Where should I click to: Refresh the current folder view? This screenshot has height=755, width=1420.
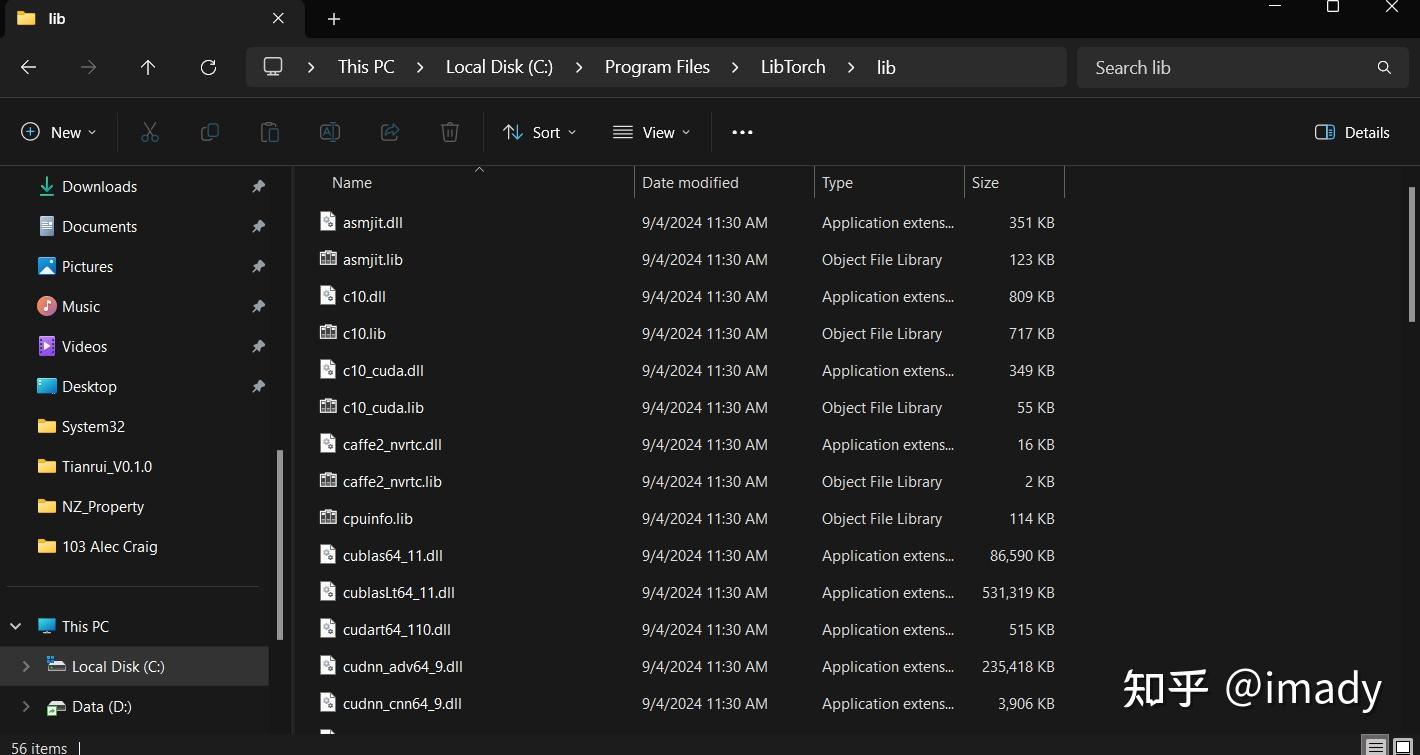pos(208,67)
